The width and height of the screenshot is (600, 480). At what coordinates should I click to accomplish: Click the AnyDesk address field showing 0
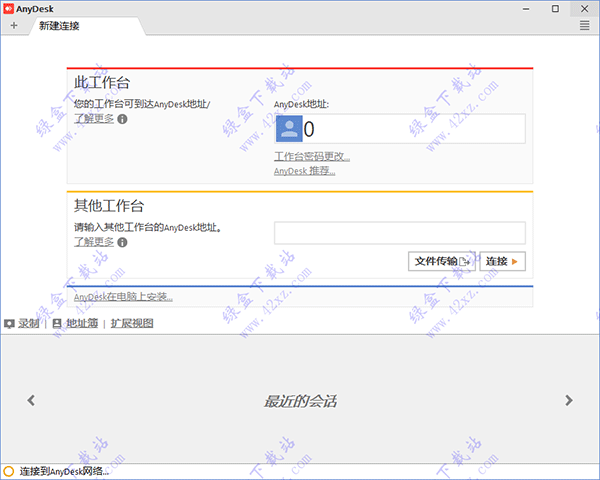(400, 129)
